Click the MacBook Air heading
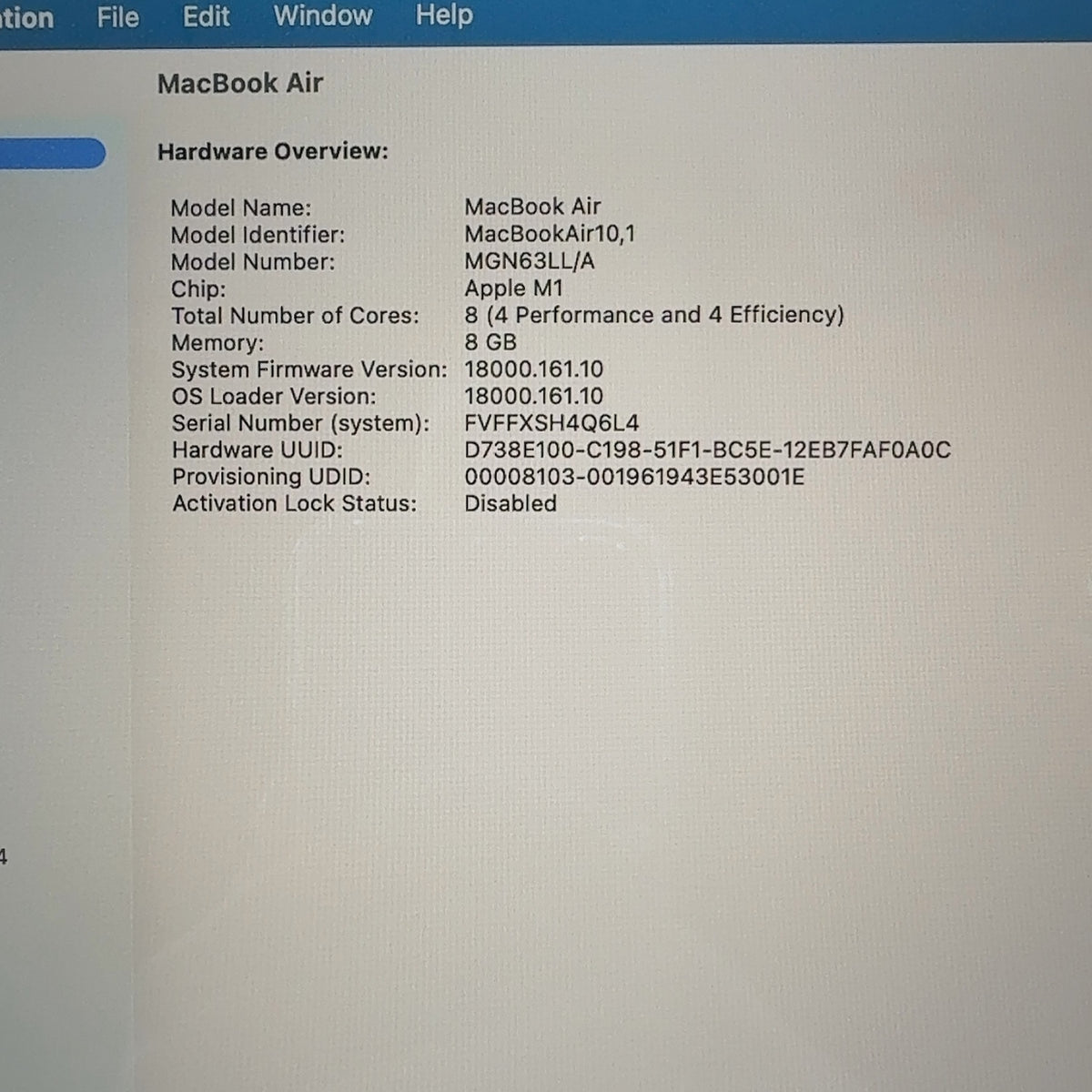Image resolution: width=1092 pixels, height=1092 pixels. [x=240, y=83]
